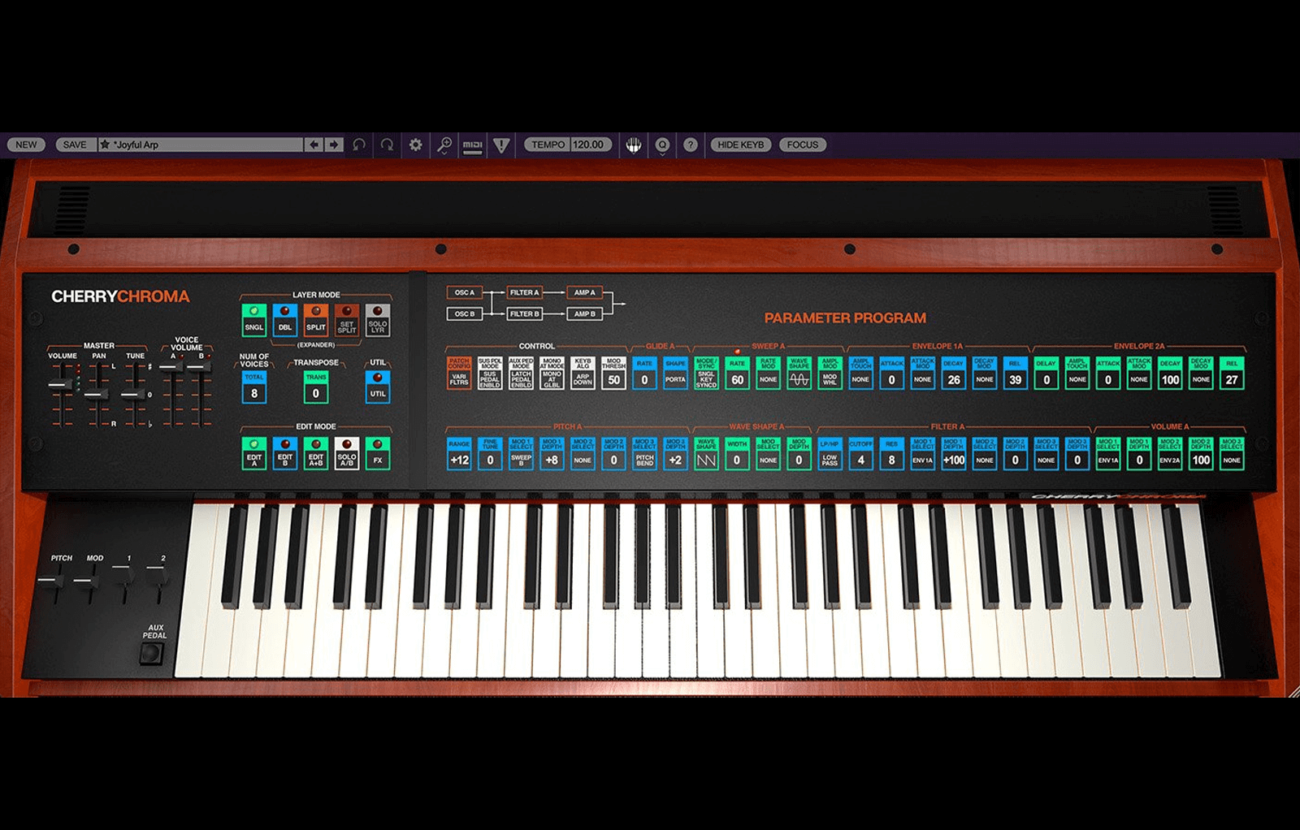The image size is (1300, 830).
Task: Click the Master Volume slider
Action: 61,385
